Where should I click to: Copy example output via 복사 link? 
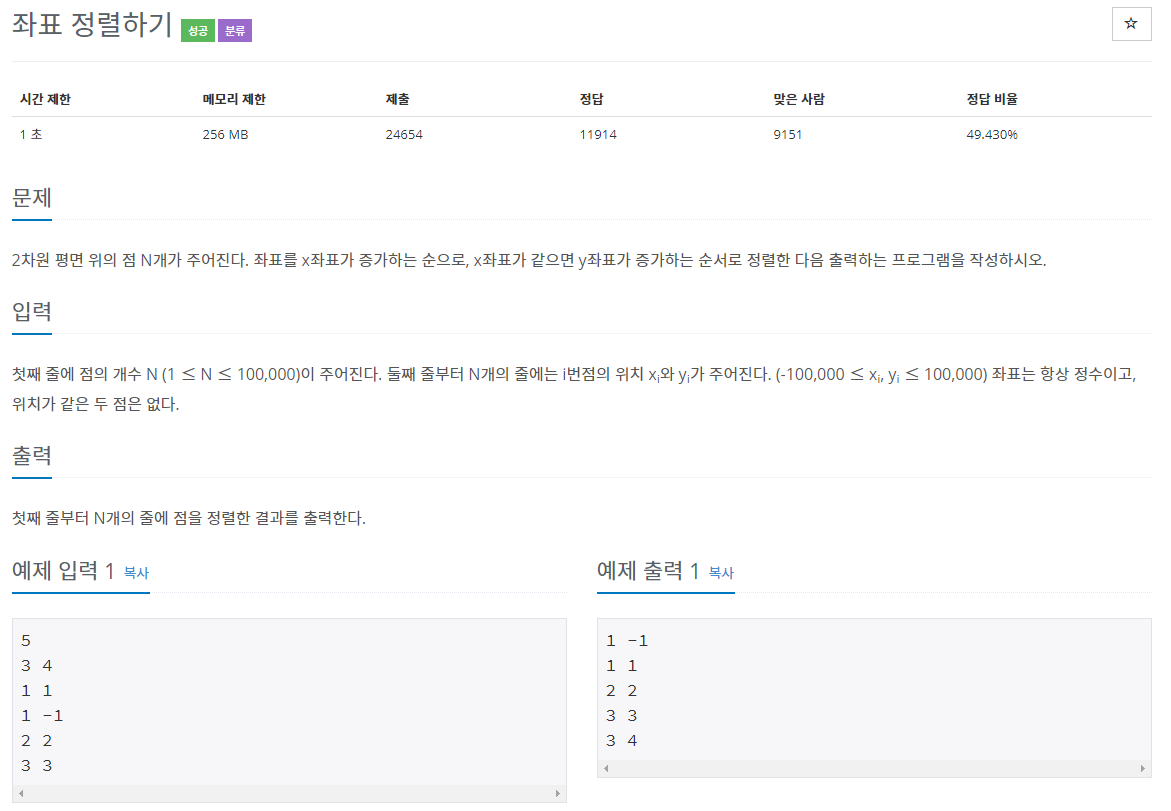coord(721,573)
